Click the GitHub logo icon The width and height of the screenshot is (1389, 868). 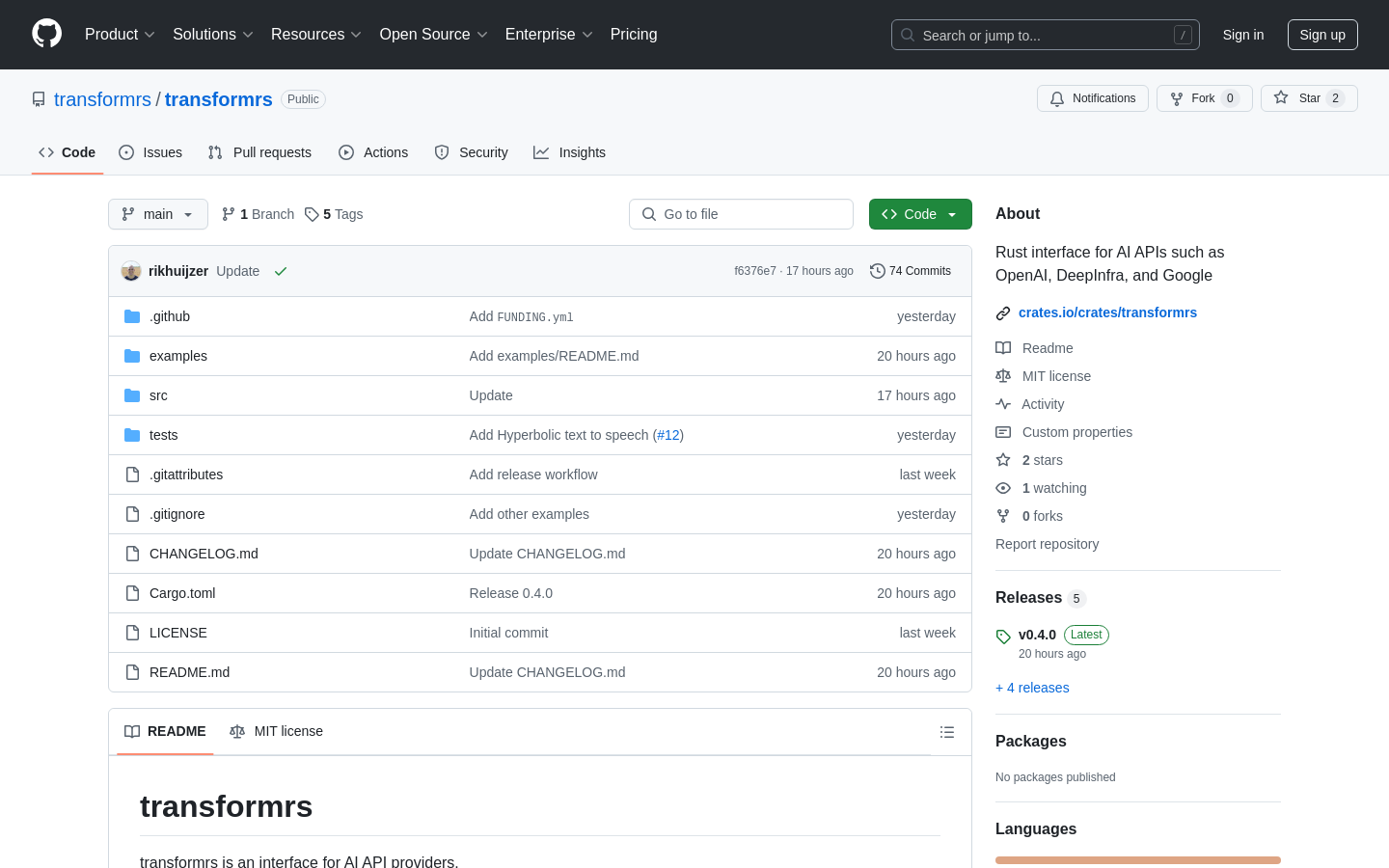pos(46,34)
